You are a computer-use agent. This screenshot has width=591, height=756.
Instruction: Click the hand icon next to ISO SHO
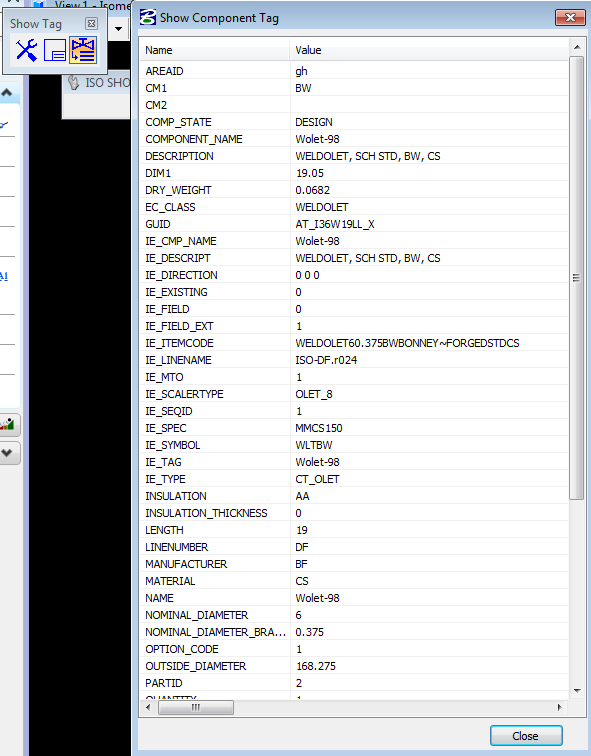(x=74, y=82)
